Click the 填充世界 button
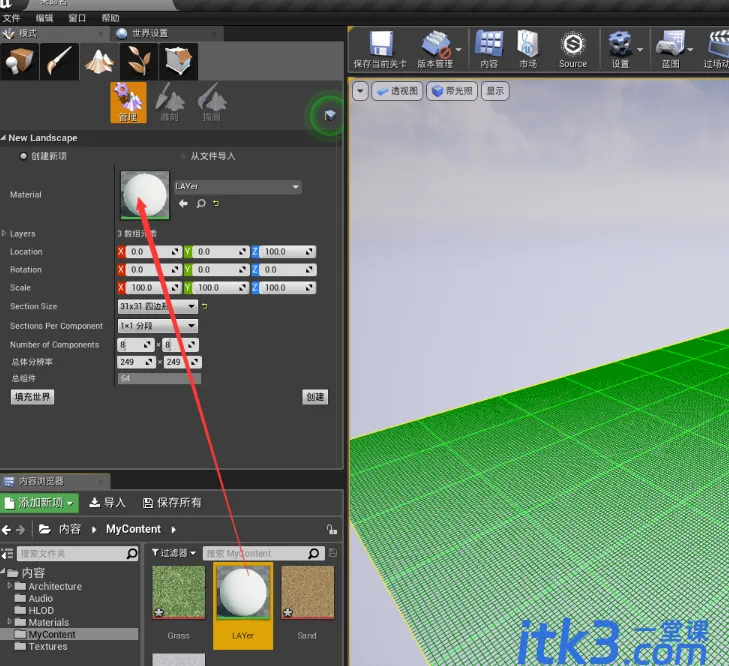This screenshot has width=729, height=666. [x=32, y=397]
